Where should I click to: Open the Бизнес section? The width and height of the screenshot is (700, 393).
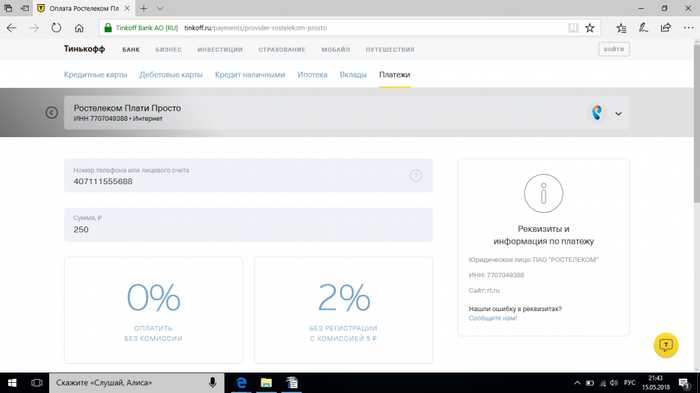click(x=168, y=50)
